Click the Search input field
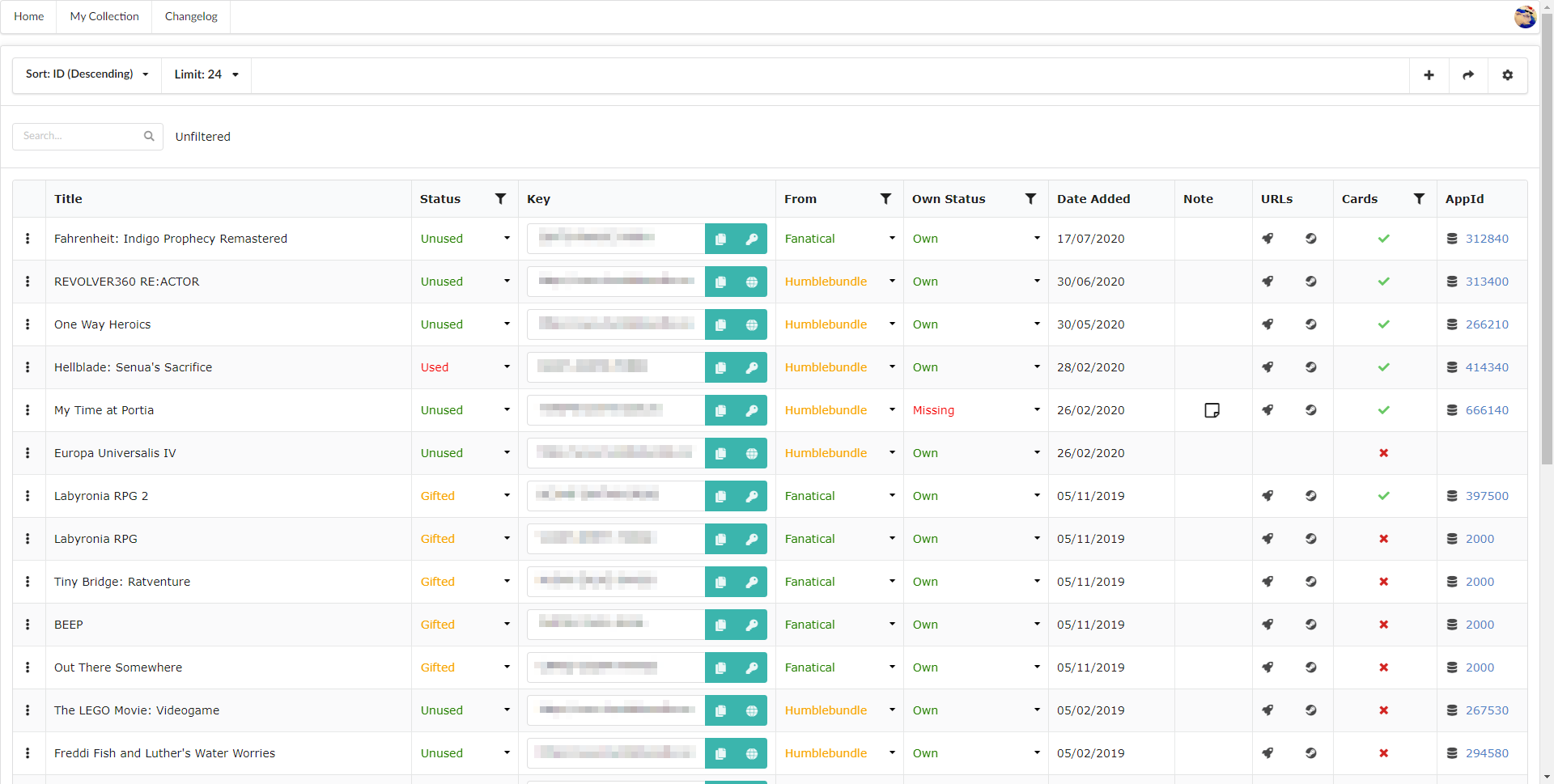The image size is (1554, 784). [79, 136]
